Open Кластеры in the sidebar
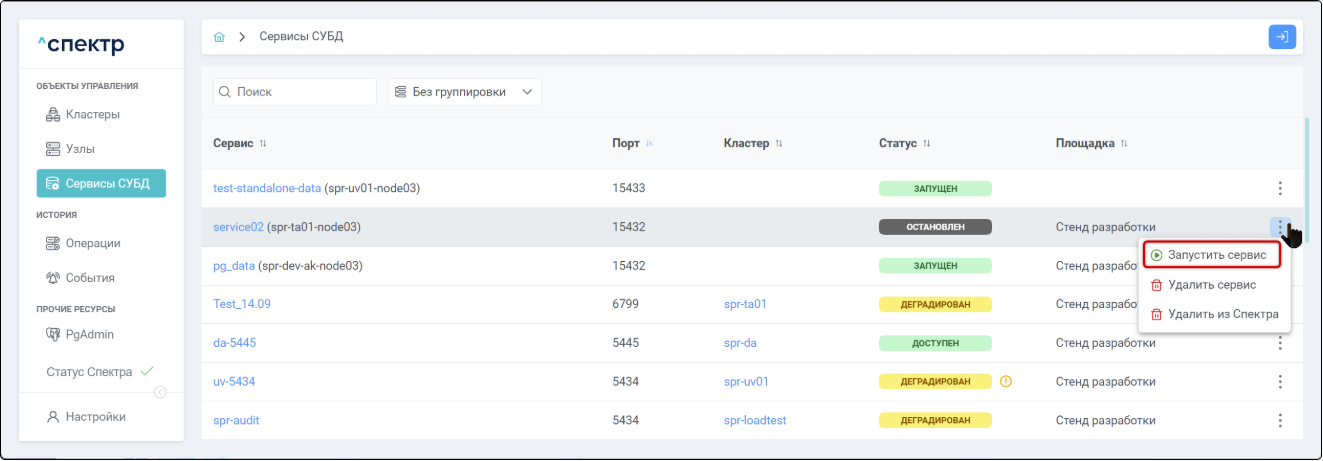 pos(92,114)
